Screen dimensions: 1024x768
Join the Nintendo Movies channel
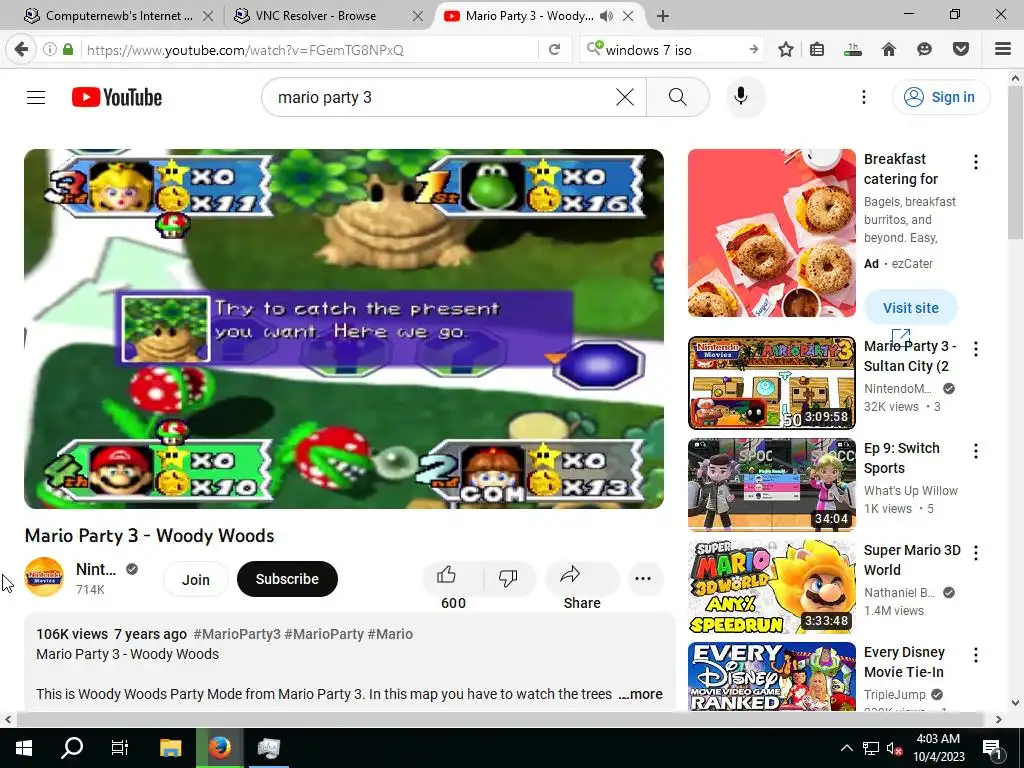point(195,579)
